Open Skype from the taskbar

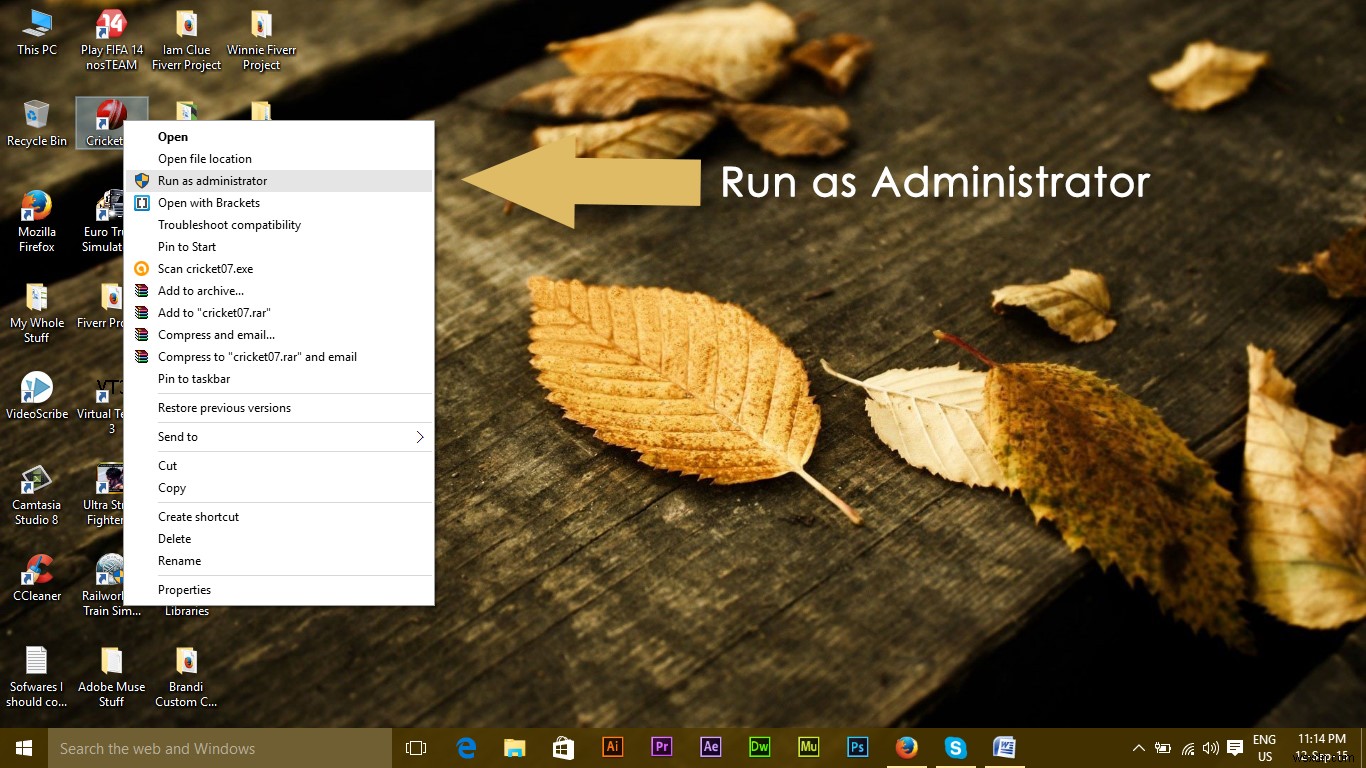coord(955,747)
